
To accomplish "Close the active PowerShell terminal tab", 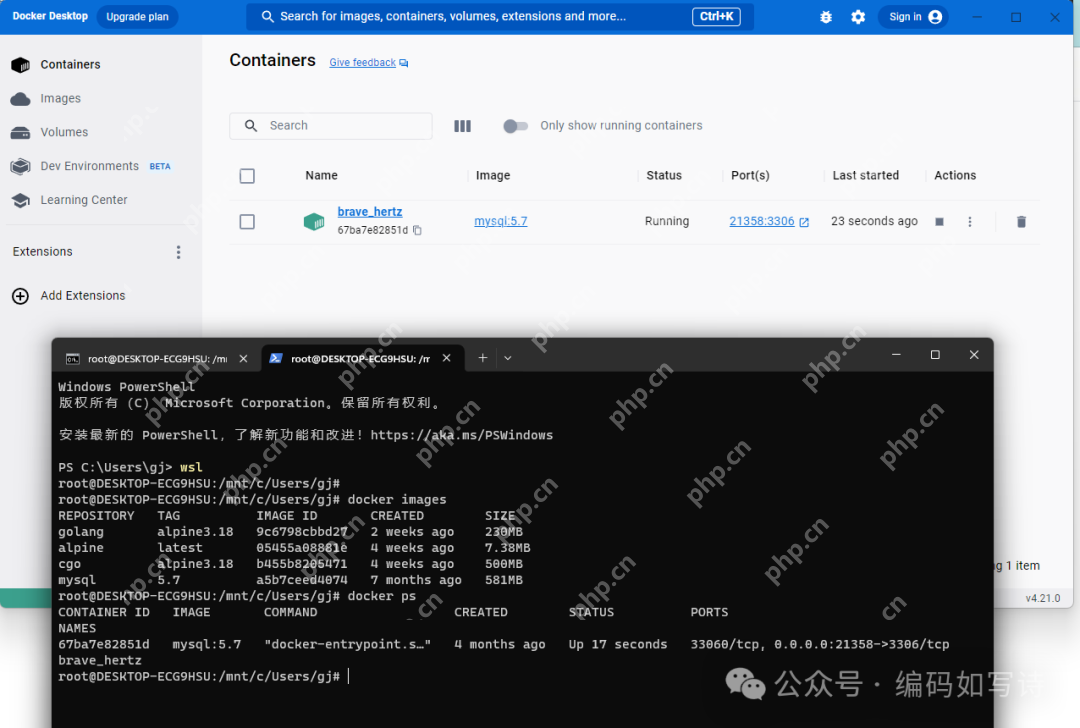I will tap(446, 358).
